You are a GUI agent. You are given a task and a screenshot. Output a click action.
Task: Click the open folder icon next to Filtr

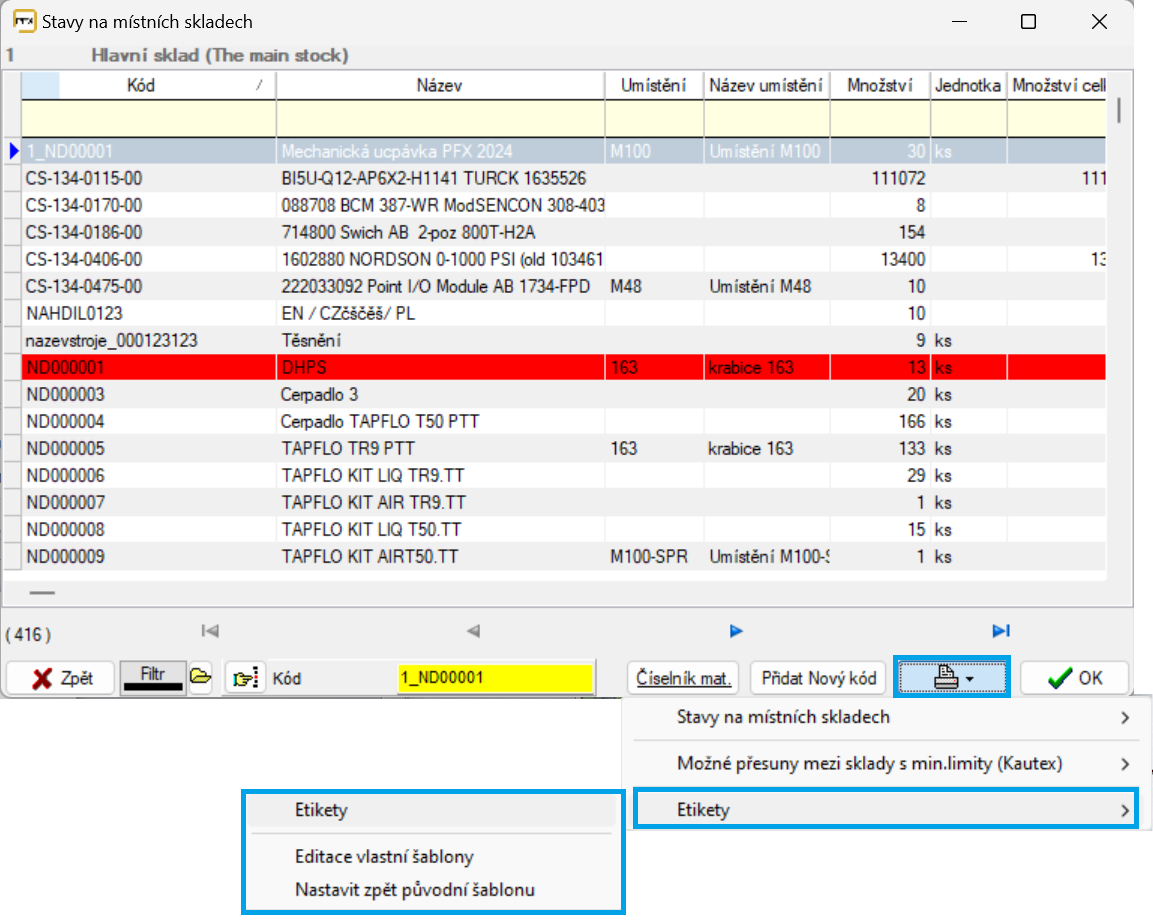tap(201, 677)
